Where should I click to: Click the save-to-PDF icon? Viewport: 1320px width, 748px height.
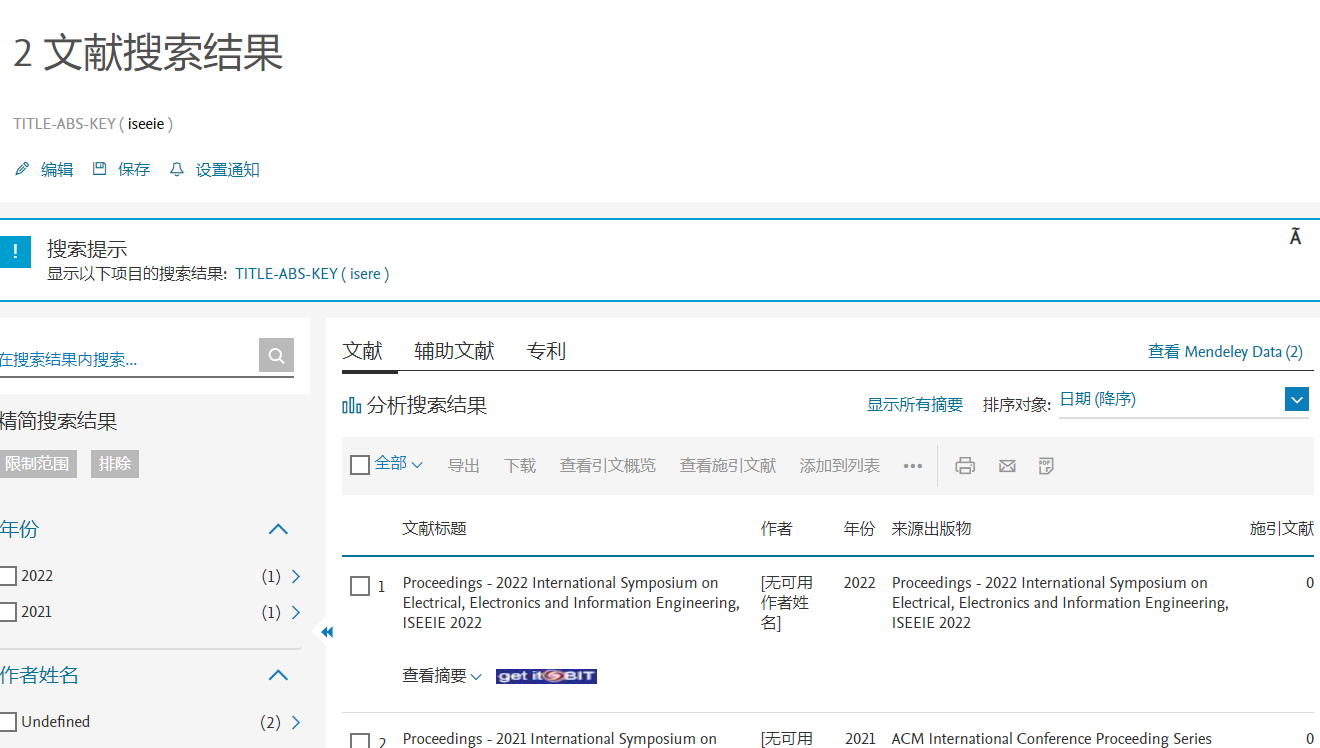point(1046,466)
